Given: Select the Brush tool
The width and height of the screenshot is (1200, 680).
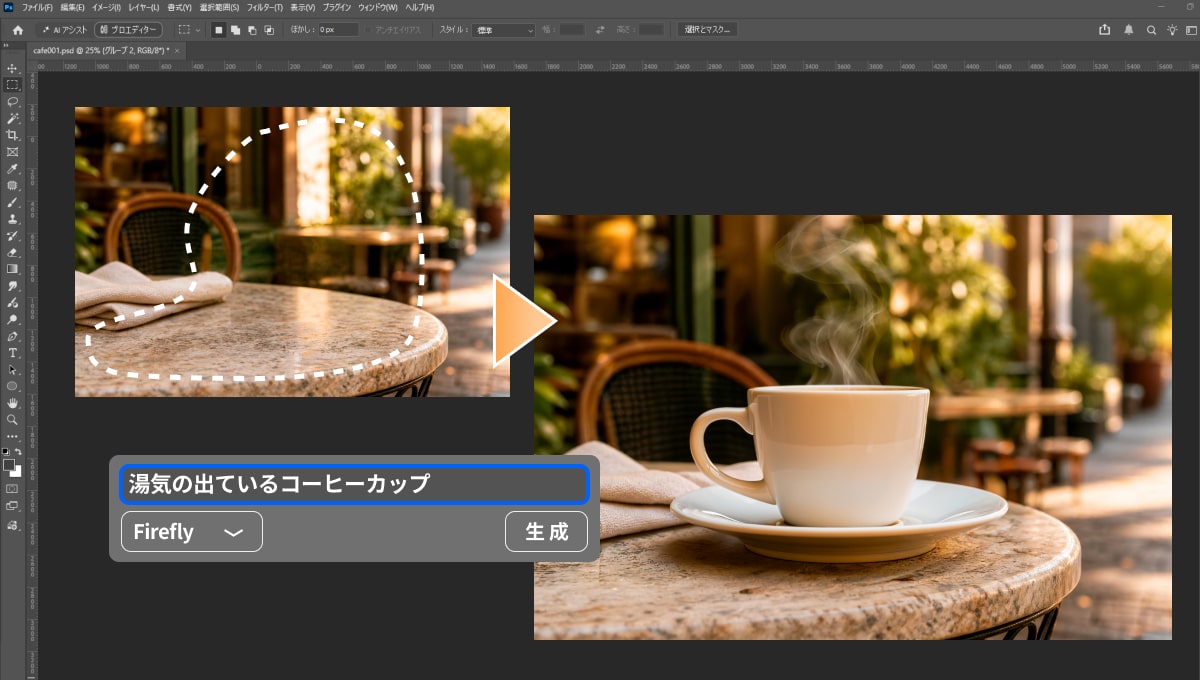Looking at the screenshot, I should tap(13, 202).
